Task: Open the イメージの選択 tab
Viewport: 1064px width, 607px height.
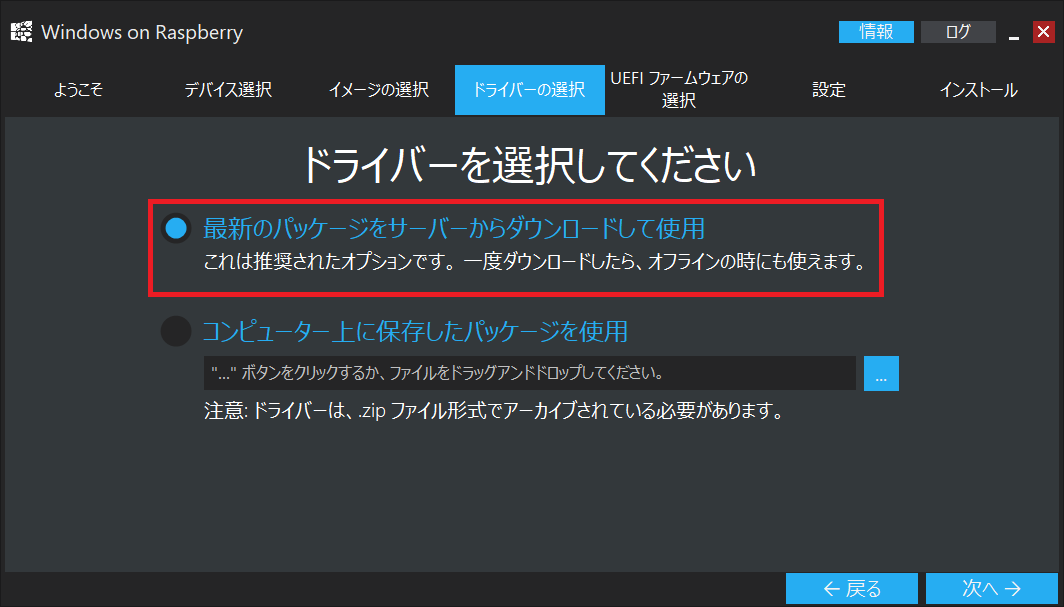Action: (379, 90)
